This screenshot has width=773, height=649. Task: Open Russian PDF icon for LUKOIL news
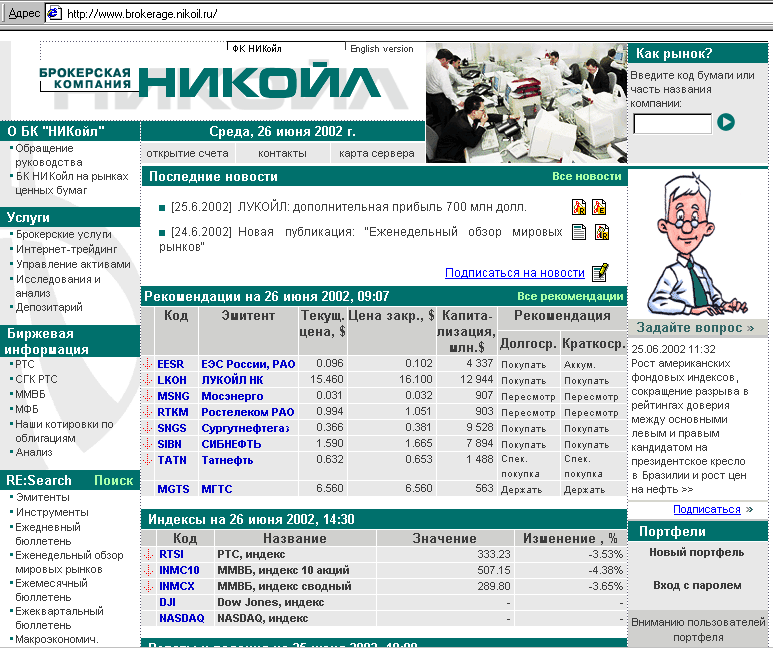pos(579,207)
